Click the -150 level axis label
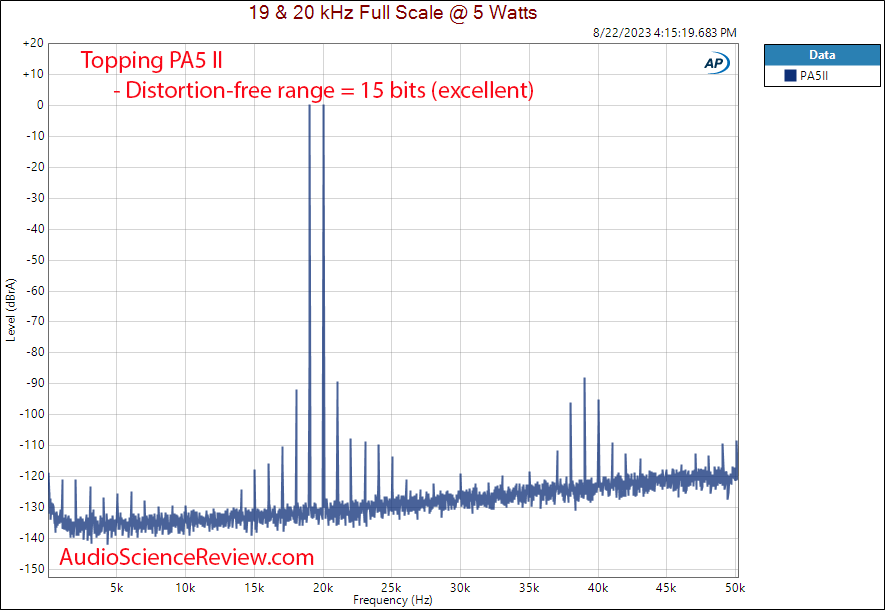885x610 pixels. [x=32, y=569]
